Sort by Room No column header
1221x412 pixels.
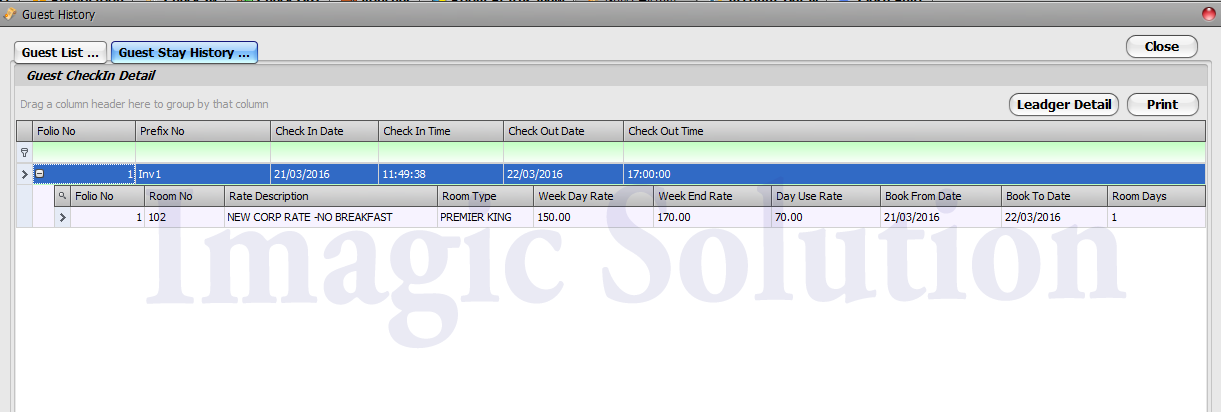click(184, 196)
